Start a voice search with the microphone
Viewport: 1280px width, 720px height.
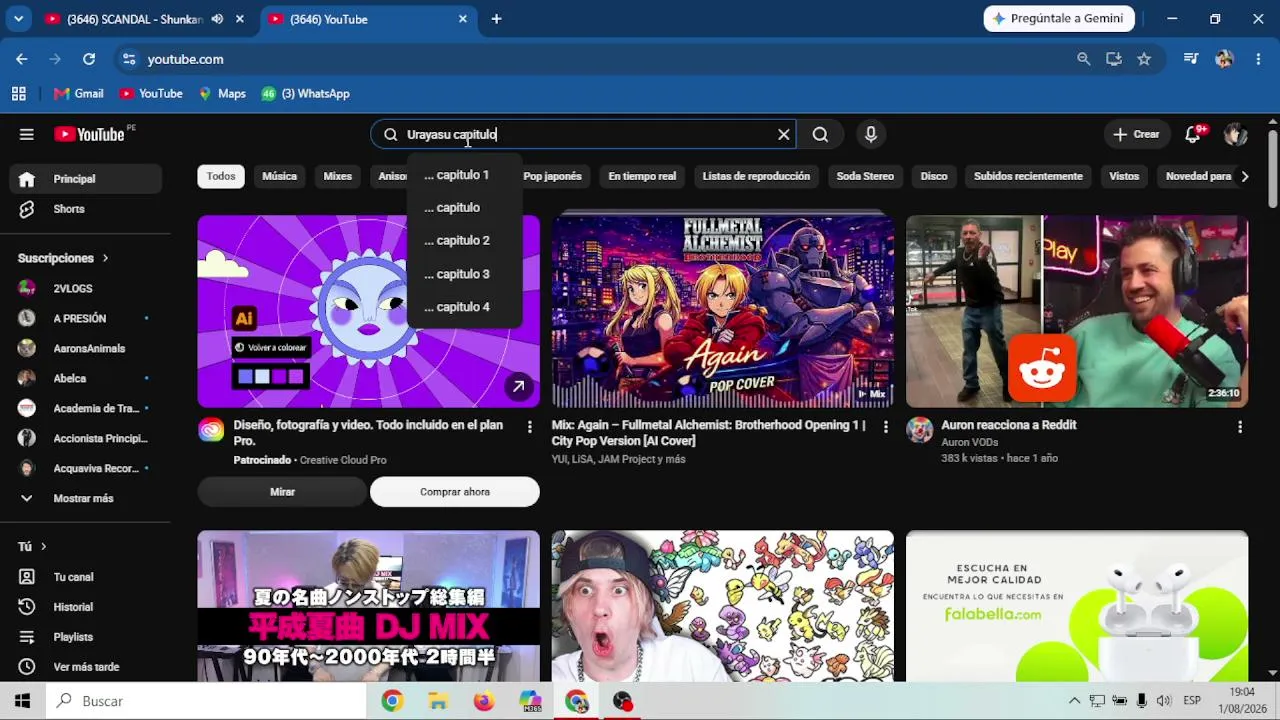(x=871, y=134)
